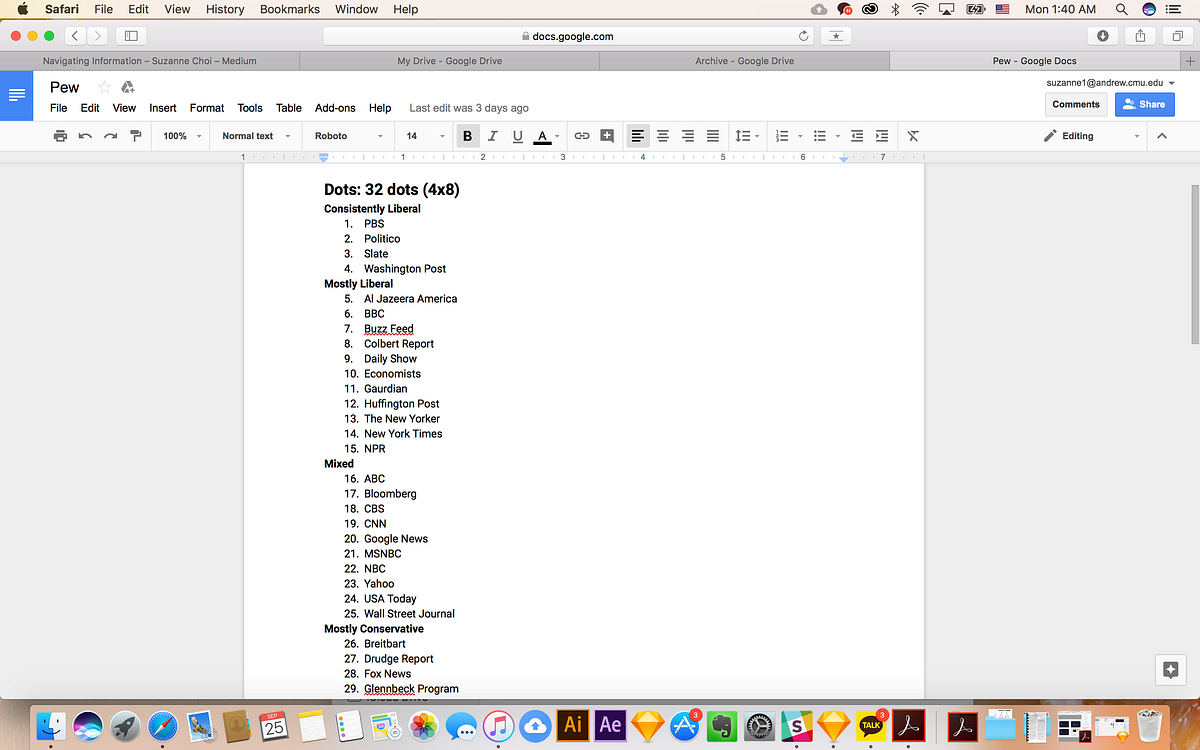Click the Pew document title
The width and height of the screenshot is (1200, 750).
point(65,88)
